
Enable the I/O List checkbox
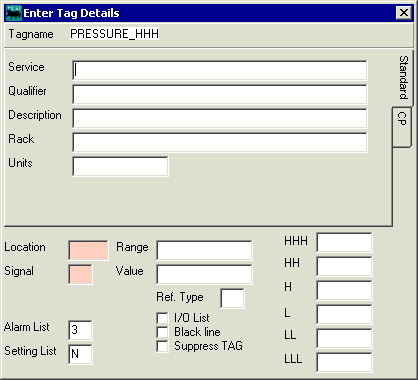162,318
